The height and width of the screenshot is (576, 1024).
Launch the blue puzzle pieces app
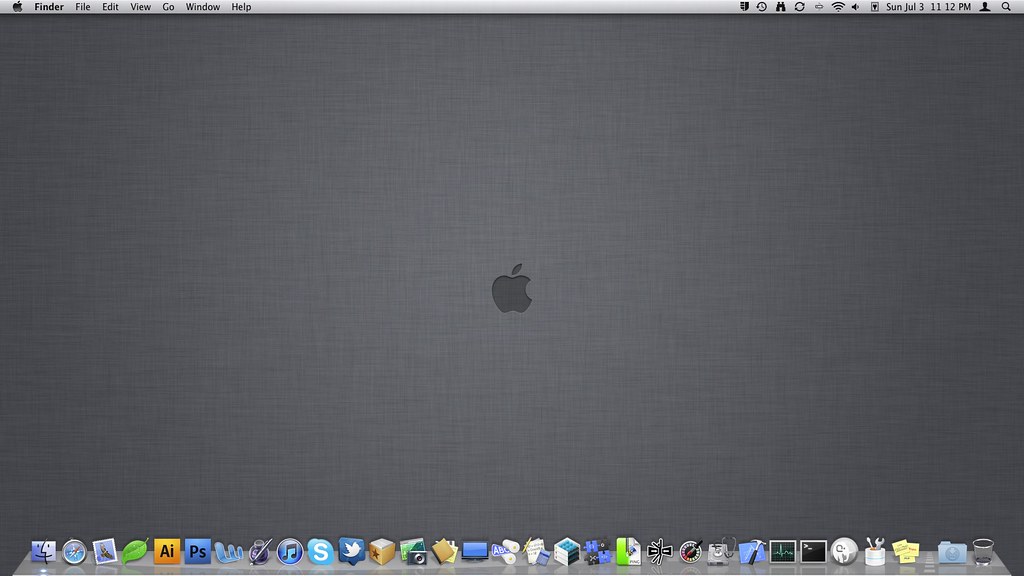[x=598, y=552]
